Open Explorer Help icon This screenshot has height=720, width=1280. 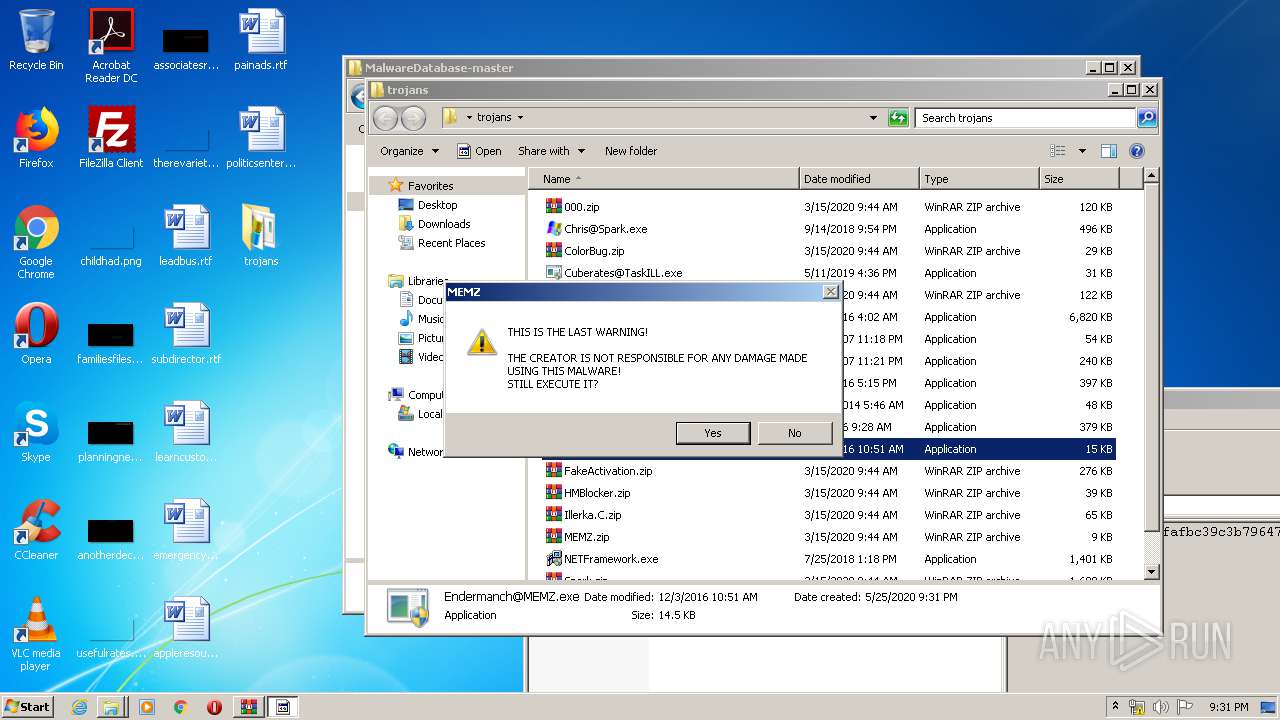click(1136, 151)
